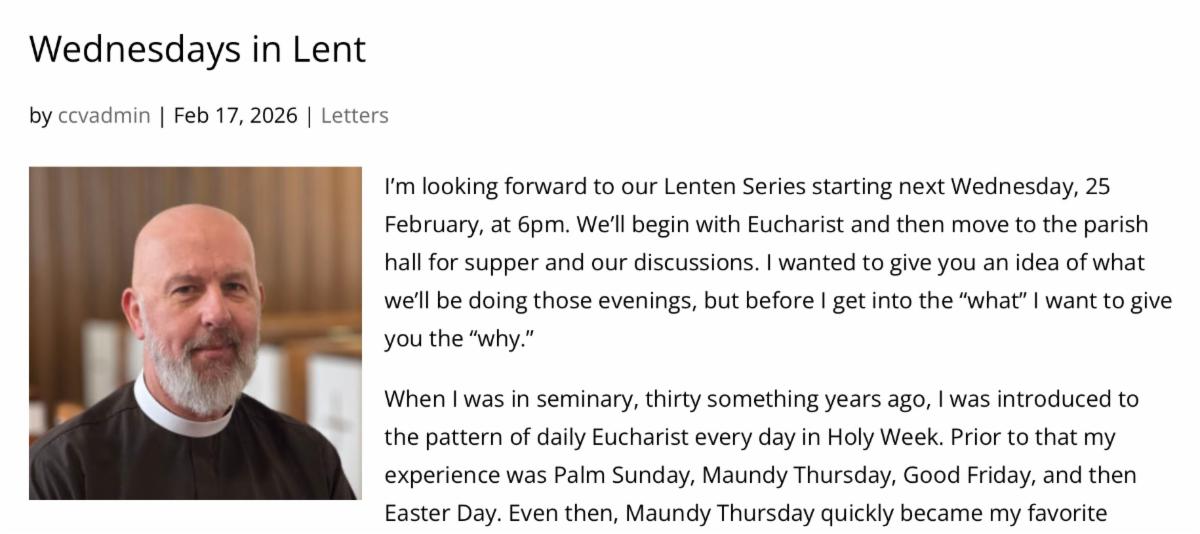
Task: Click the word "favorite" on the last line
Action: (x=1059, y=514)
